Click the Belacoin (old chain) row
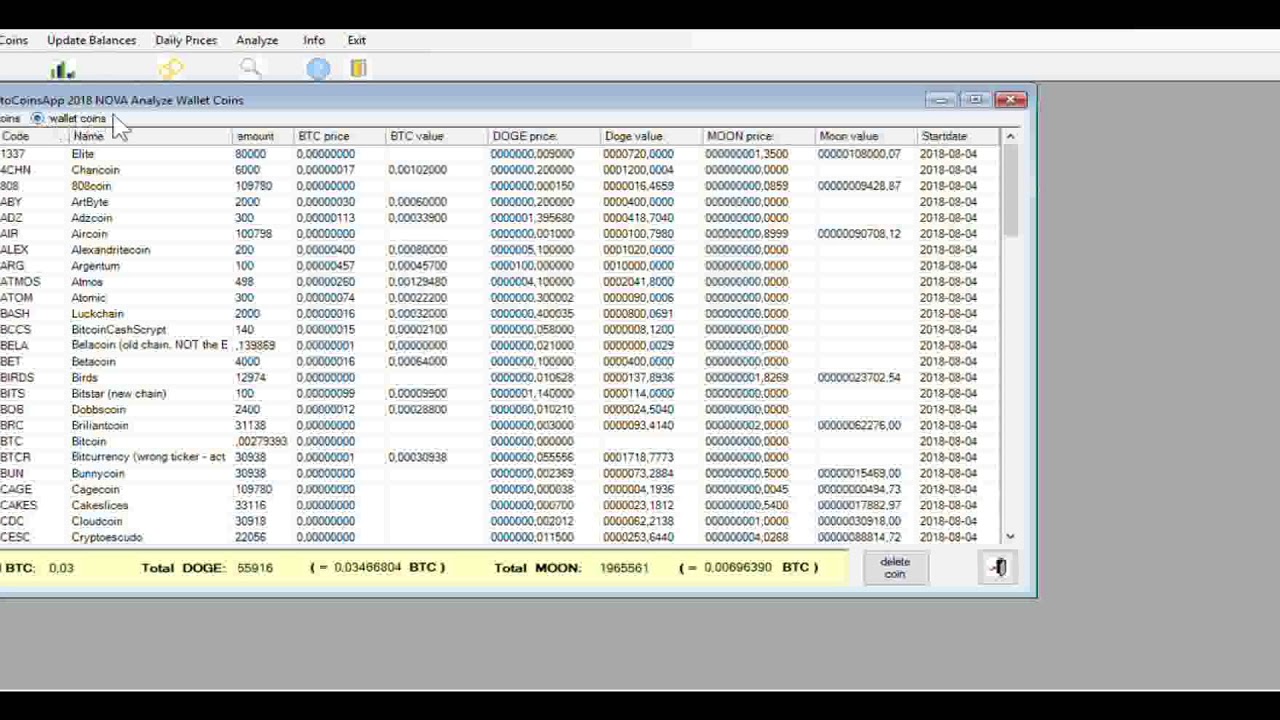The height and width of the screenshot is (720, 1280). point(500,346)
